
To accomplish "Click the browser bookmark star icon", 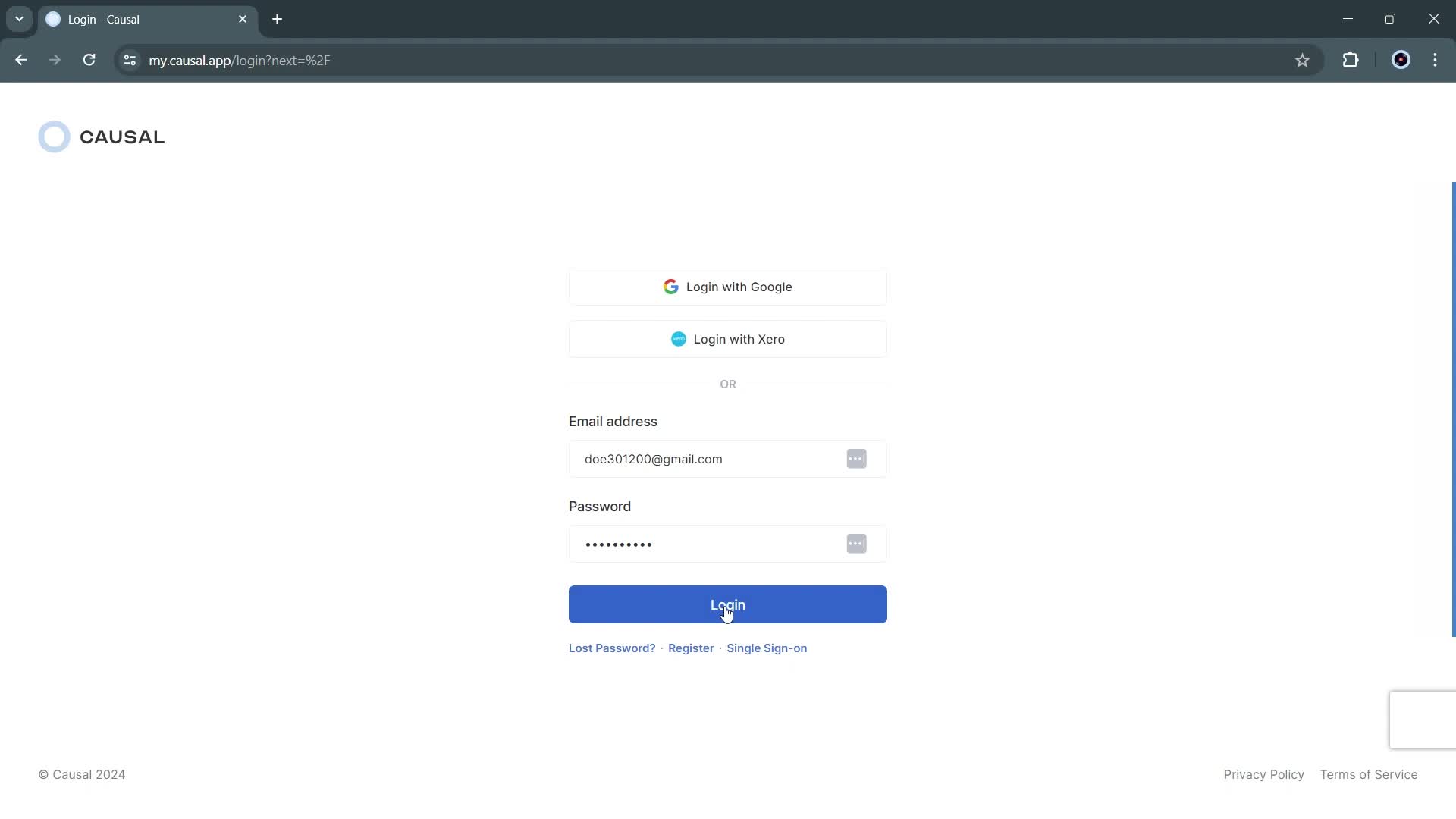I will coord(1303,60).
